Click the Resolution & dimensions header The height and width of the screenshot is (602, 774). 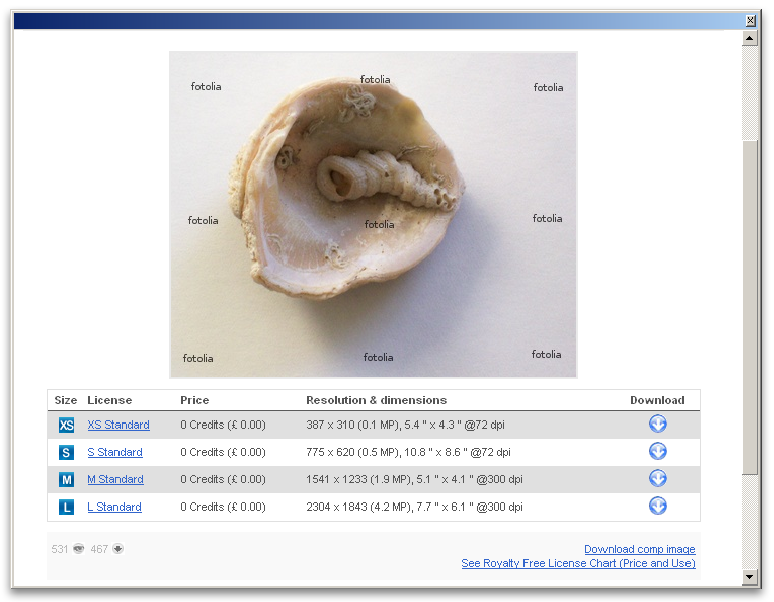377,400
